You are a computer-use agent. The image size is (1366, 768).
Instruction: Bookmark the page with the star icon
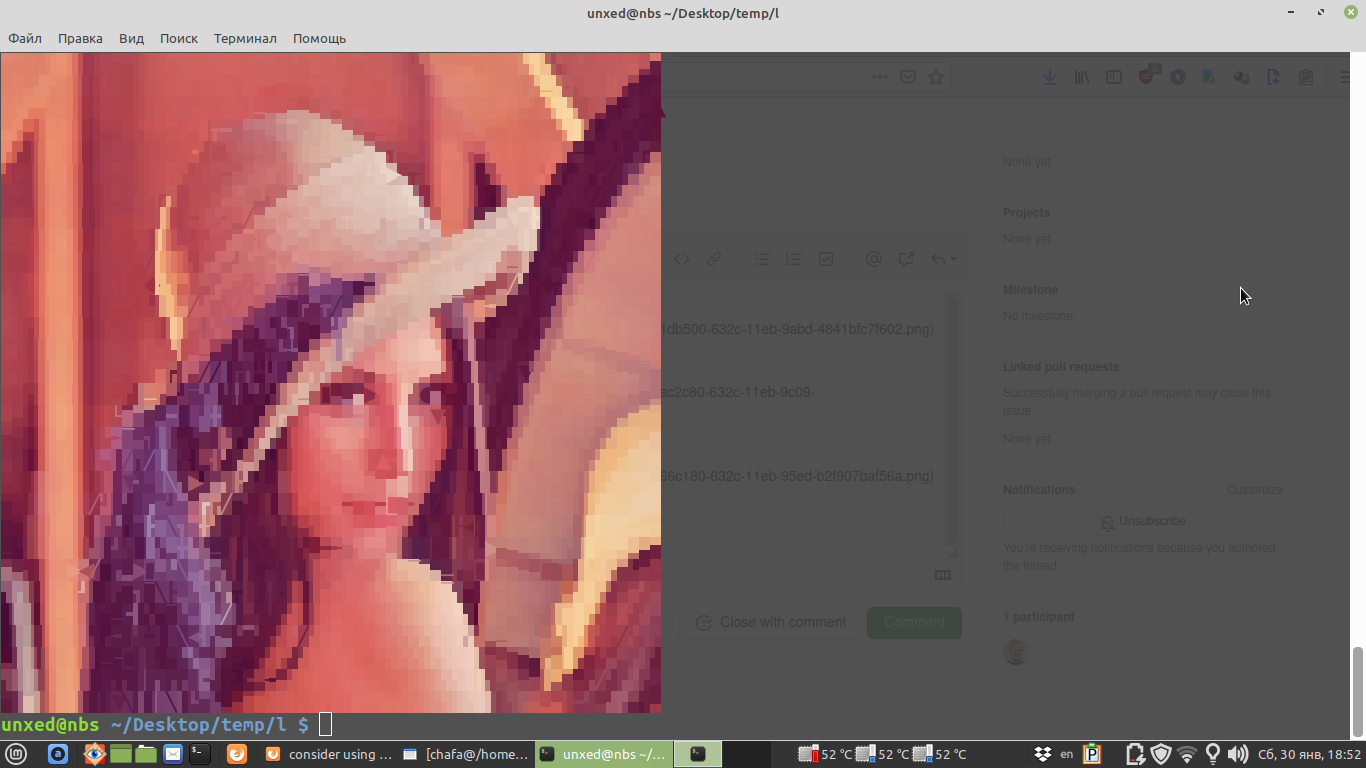(x=936, y=77)
